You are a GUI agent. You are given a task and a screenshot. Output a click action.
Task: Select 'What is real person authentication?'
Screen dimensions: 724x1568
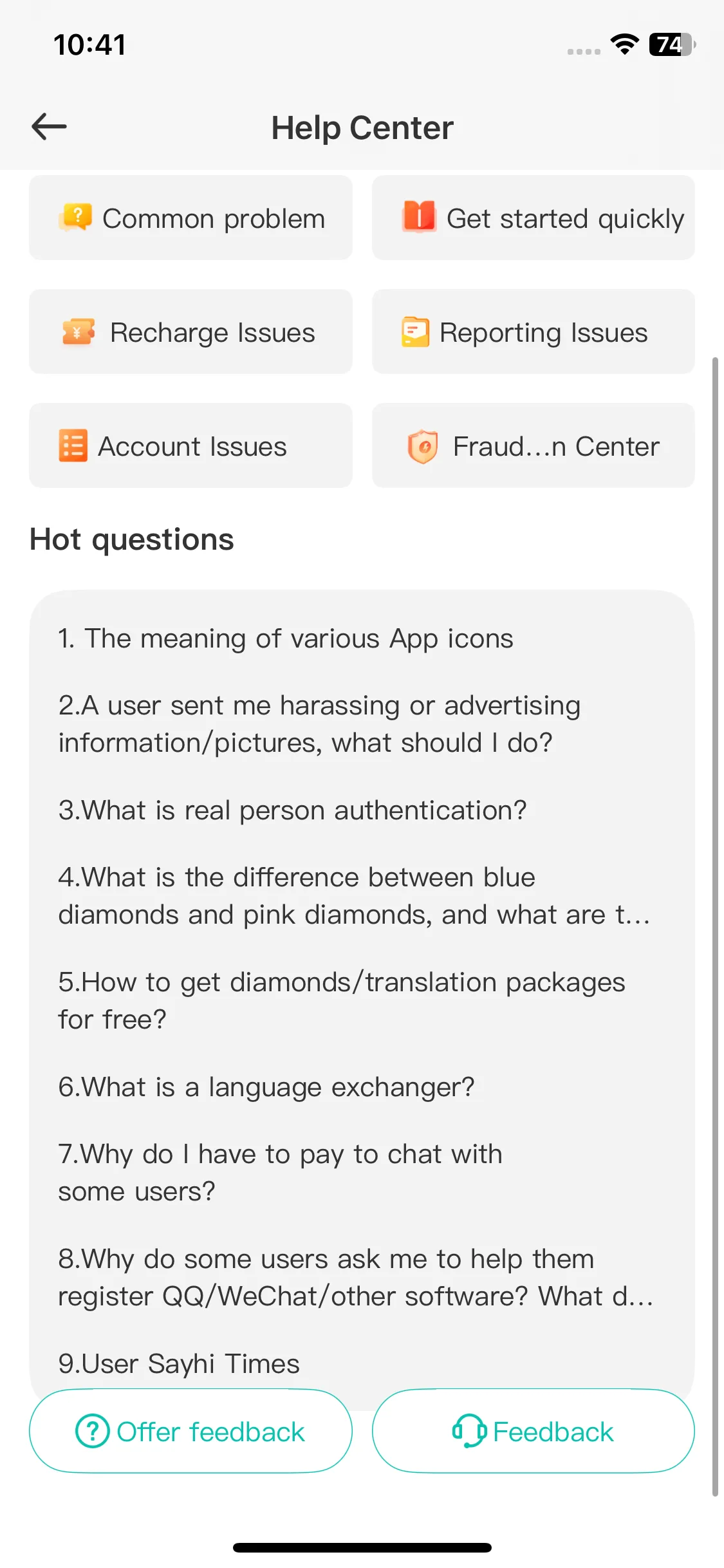[x=292, y=810]
